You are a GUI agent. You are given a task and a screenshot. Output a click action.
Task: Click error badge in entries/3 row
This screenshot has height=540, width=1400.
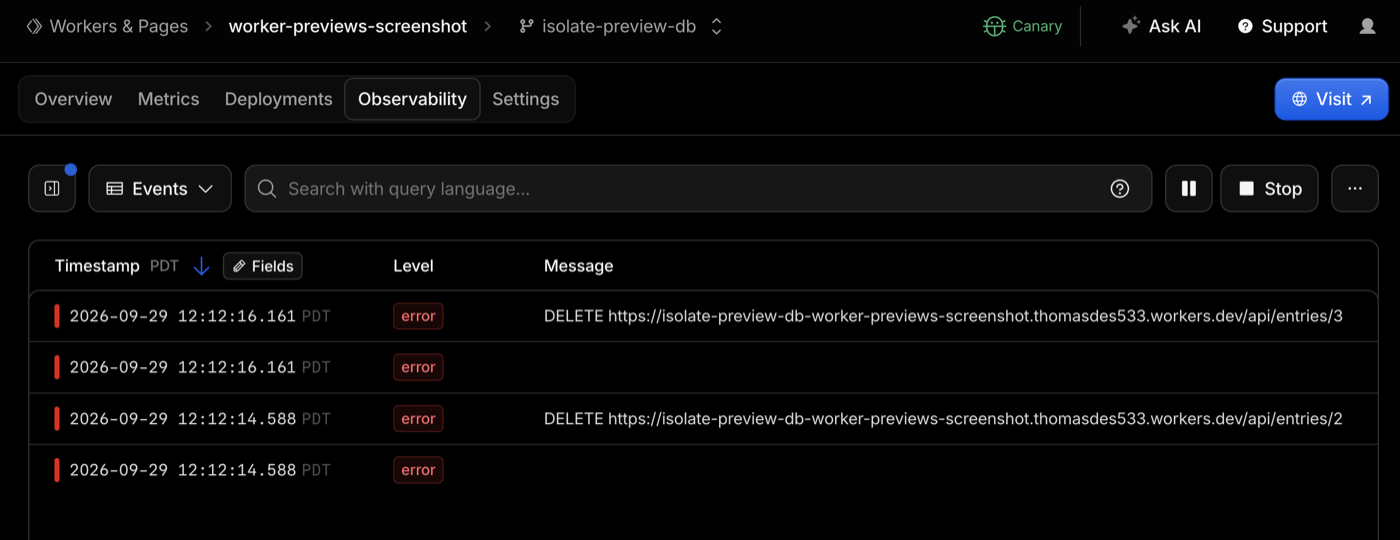418,316
